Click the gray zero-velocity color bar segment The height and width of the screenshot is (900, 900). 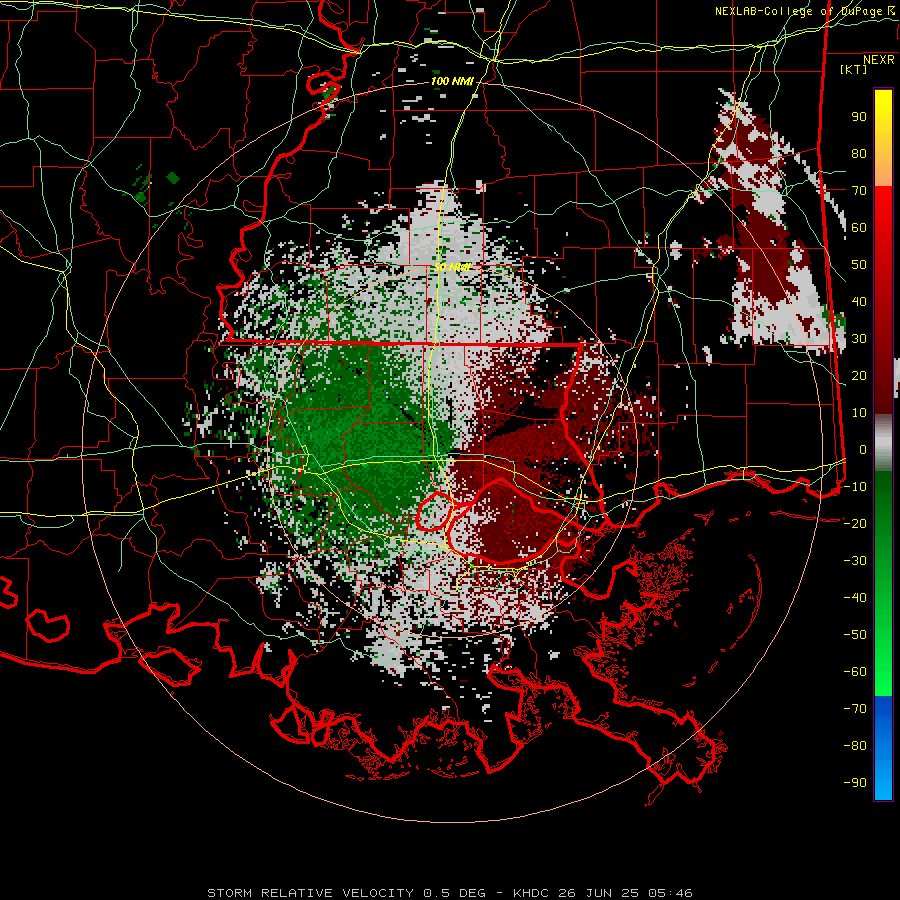tap(883, 443)
